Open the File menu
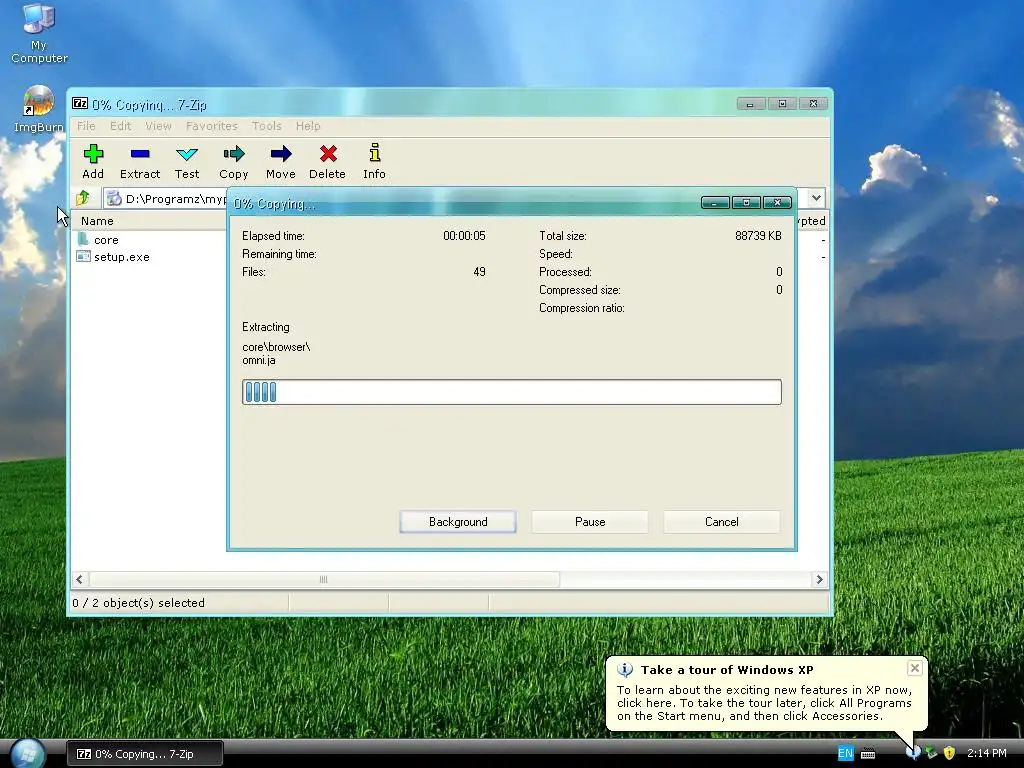This screenshot has width=1024, height=768. click(86, 126)
